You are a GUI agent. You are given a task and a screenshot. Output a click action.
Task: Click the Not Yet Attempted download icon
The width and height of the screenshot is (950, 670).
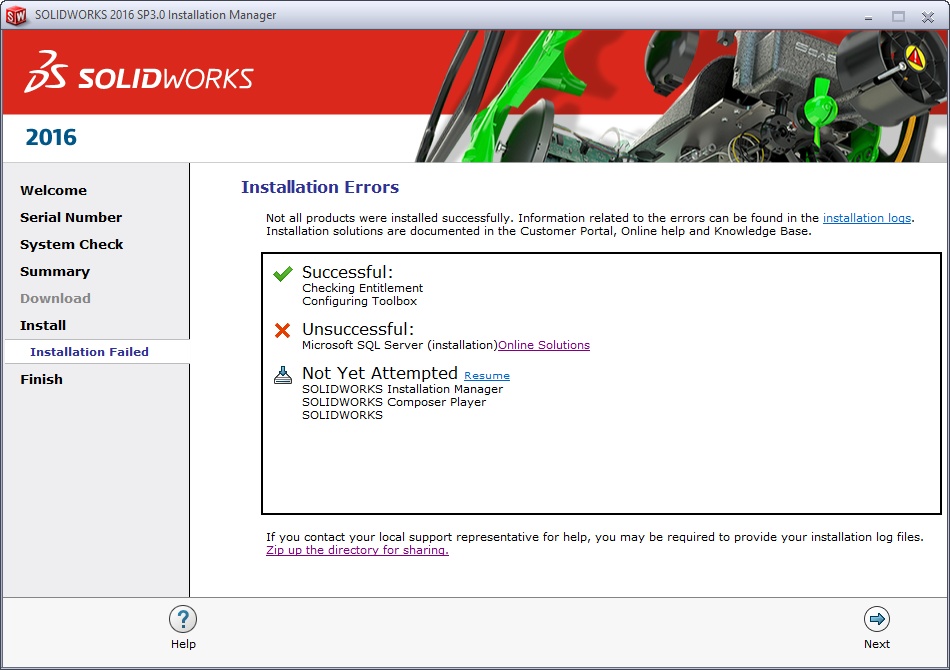282,376
